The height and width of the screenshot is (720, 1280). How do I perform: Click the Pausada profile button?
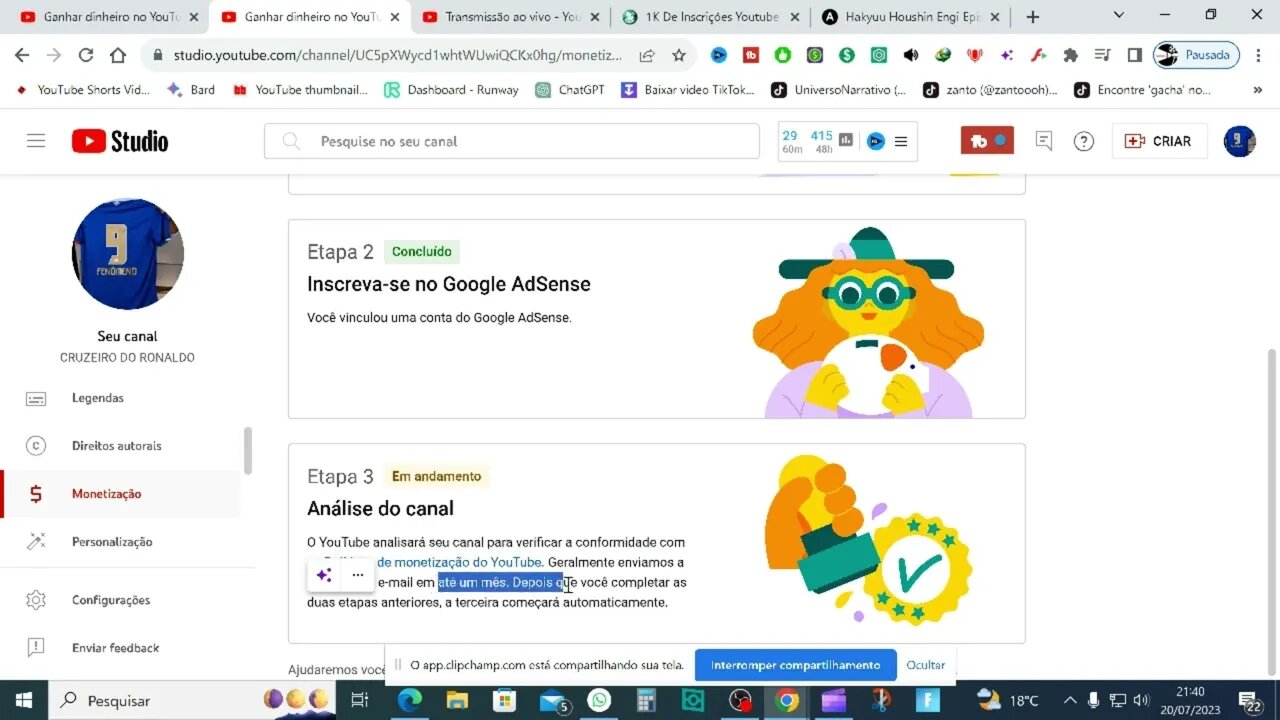[x=1196, y=56]
